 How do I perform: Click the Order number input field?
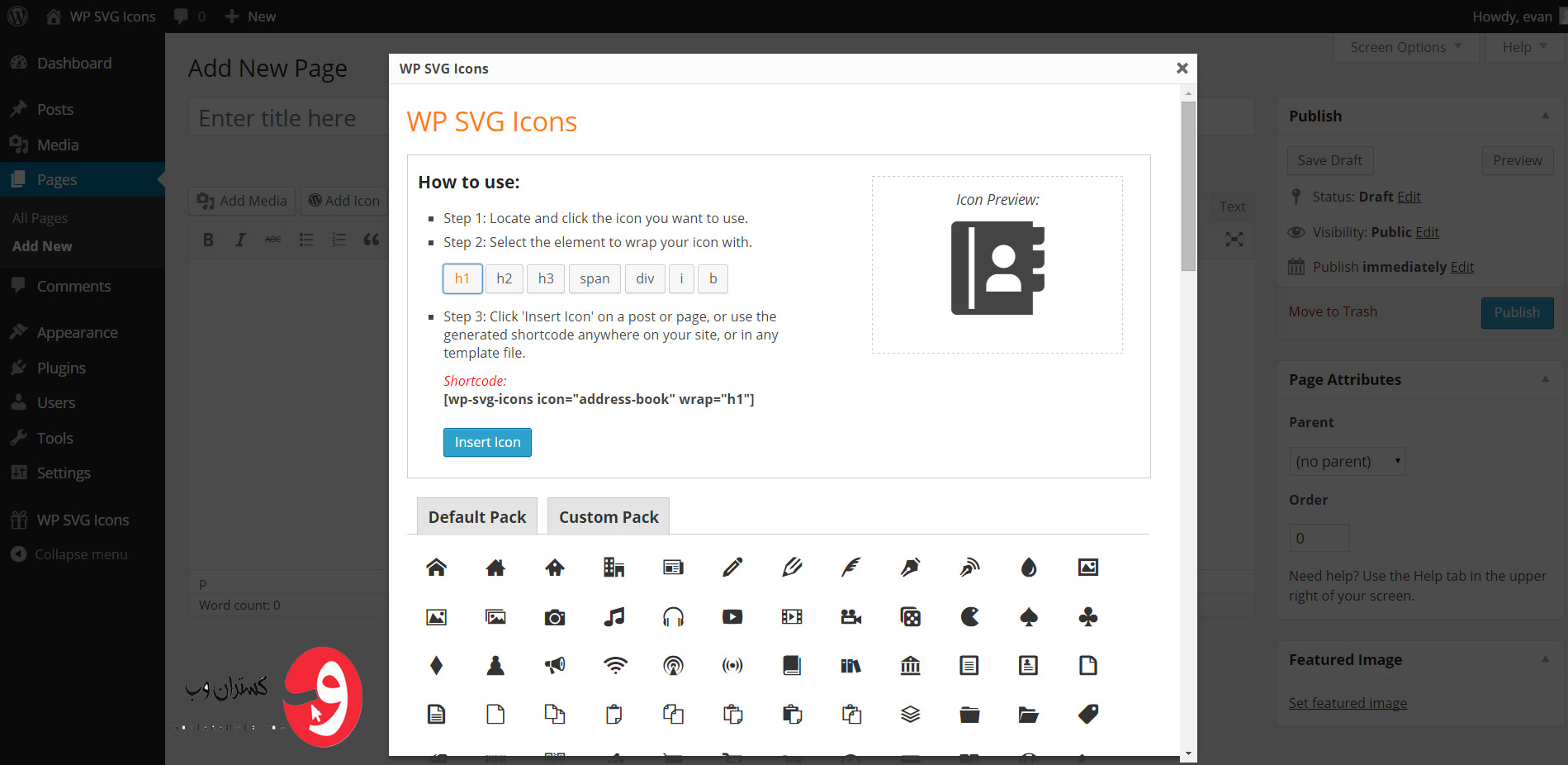pos(1319,539)
